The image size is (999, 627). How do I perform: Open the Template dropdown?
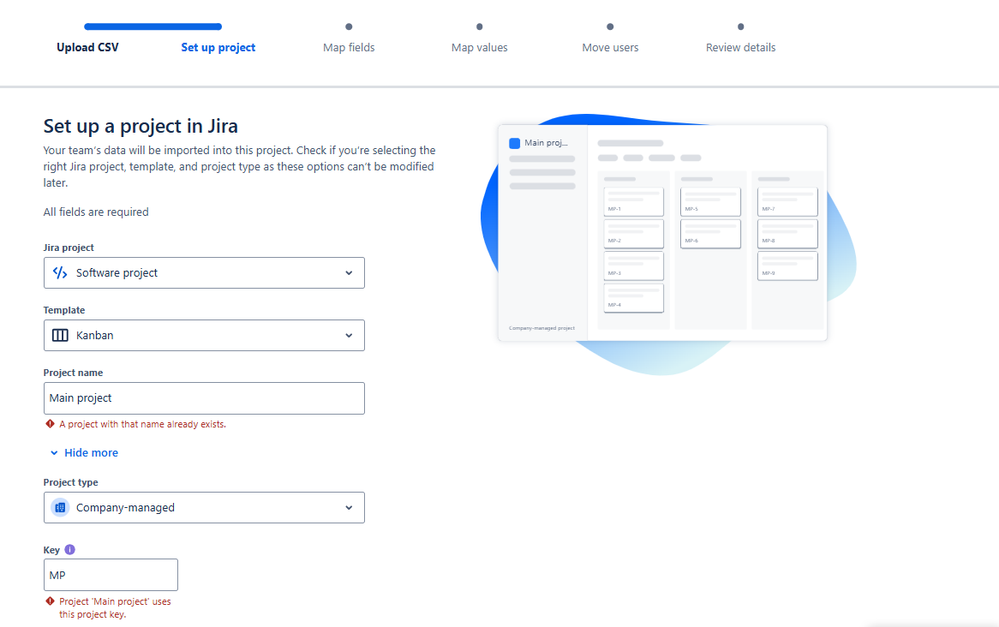click(x=204, y=335)
